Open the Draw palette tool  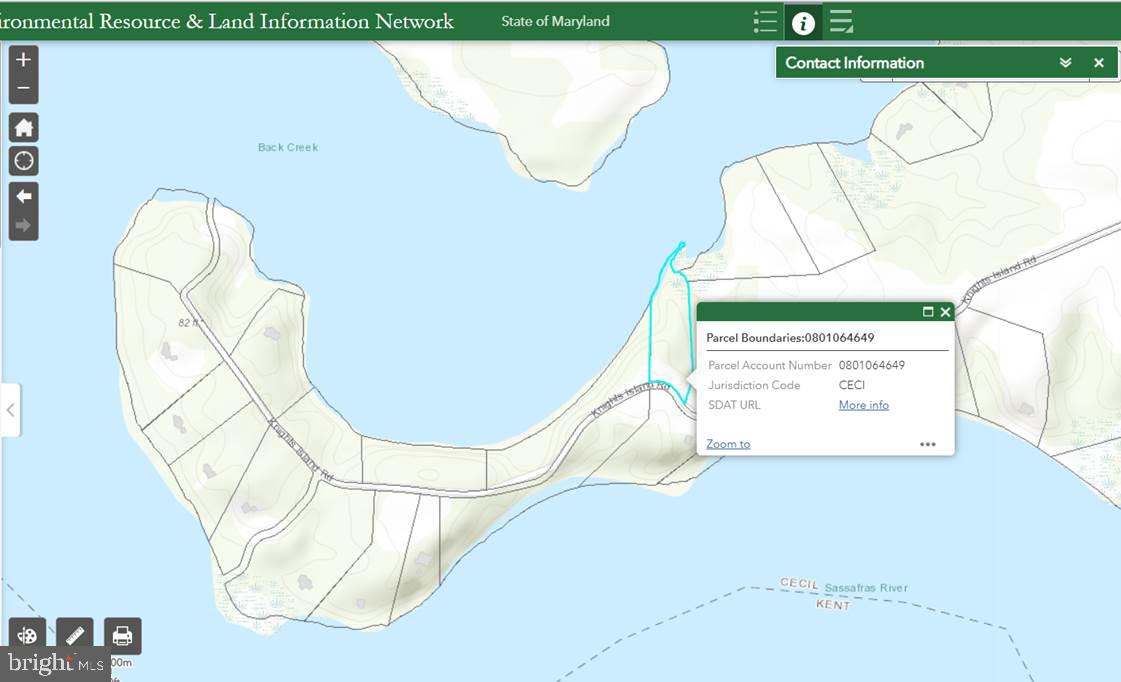click(28, 636)
